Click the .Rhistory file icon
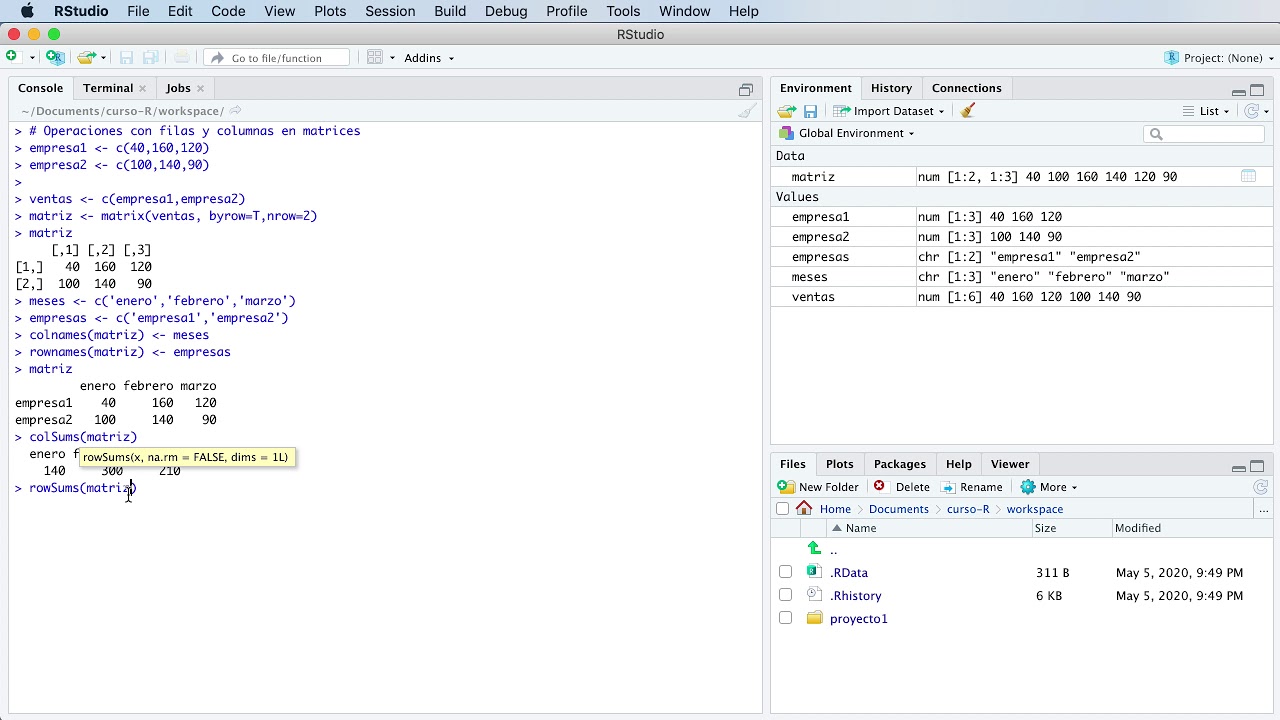 [x=814, y=595]
